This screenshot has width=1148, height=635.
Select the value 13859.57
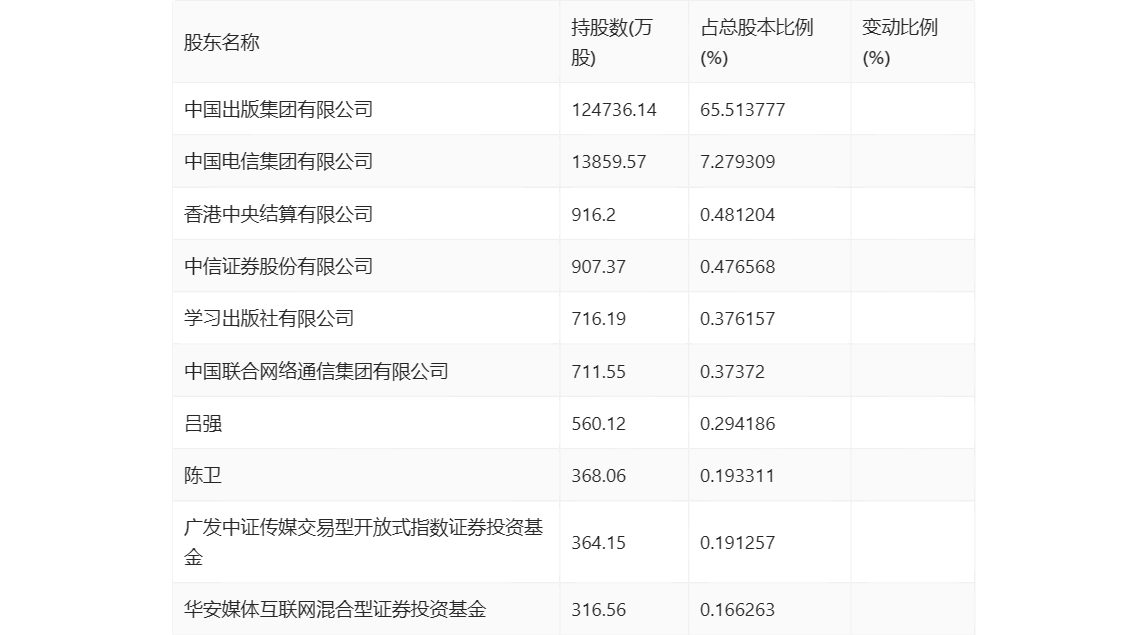coord(608,162)
